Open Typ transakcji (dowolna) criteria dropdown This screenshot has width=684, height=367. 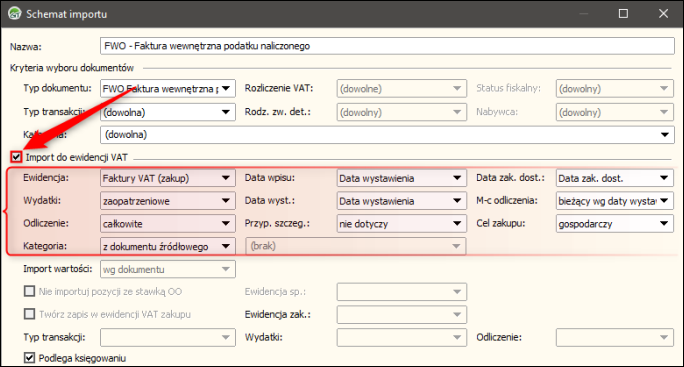(168, 112)
